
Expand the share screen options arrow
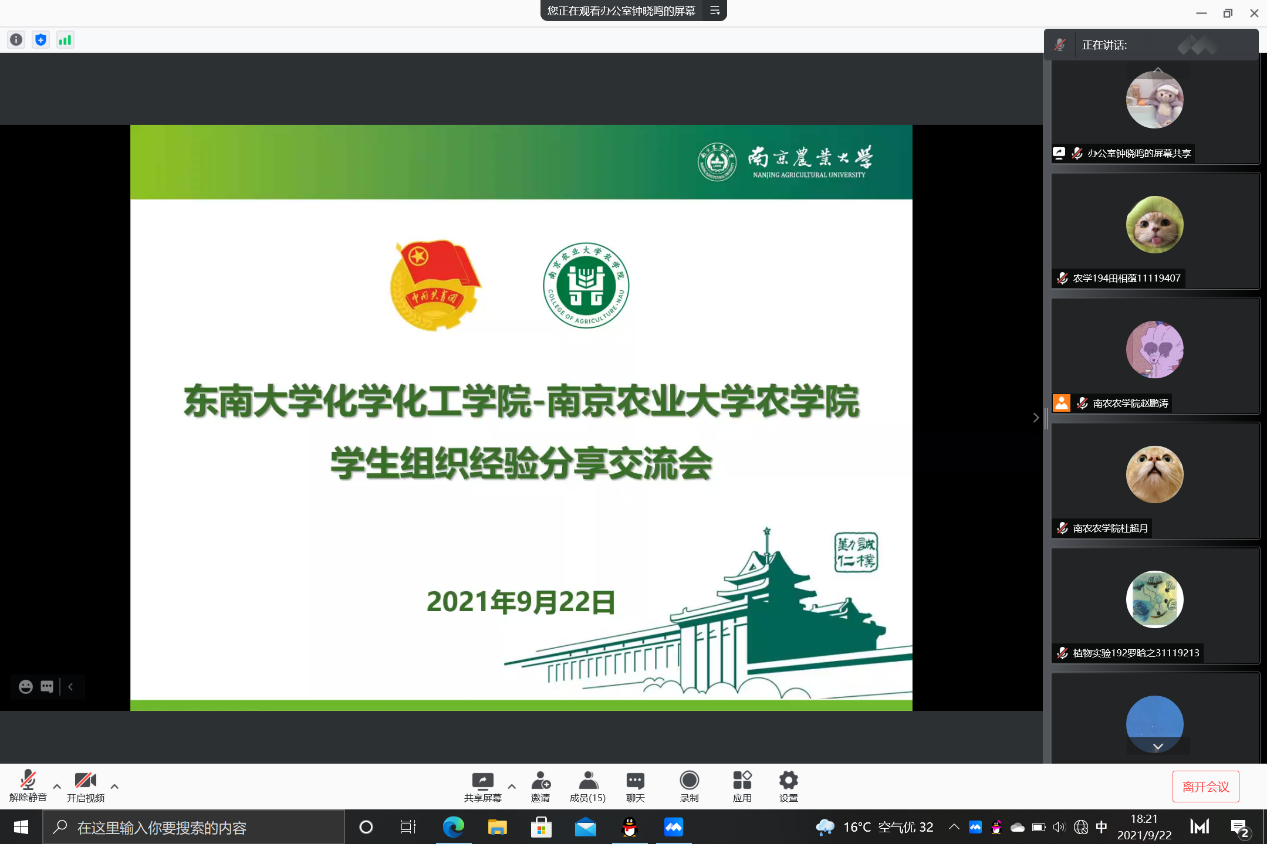[x=512, y=786]
